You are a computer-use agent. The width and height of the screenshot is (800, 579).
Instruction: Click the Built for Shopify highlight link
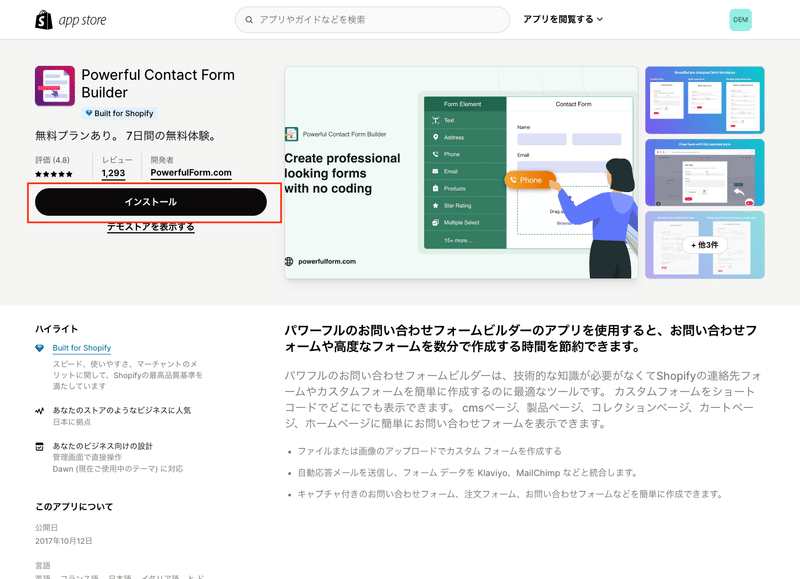click(x=82, y=348)
